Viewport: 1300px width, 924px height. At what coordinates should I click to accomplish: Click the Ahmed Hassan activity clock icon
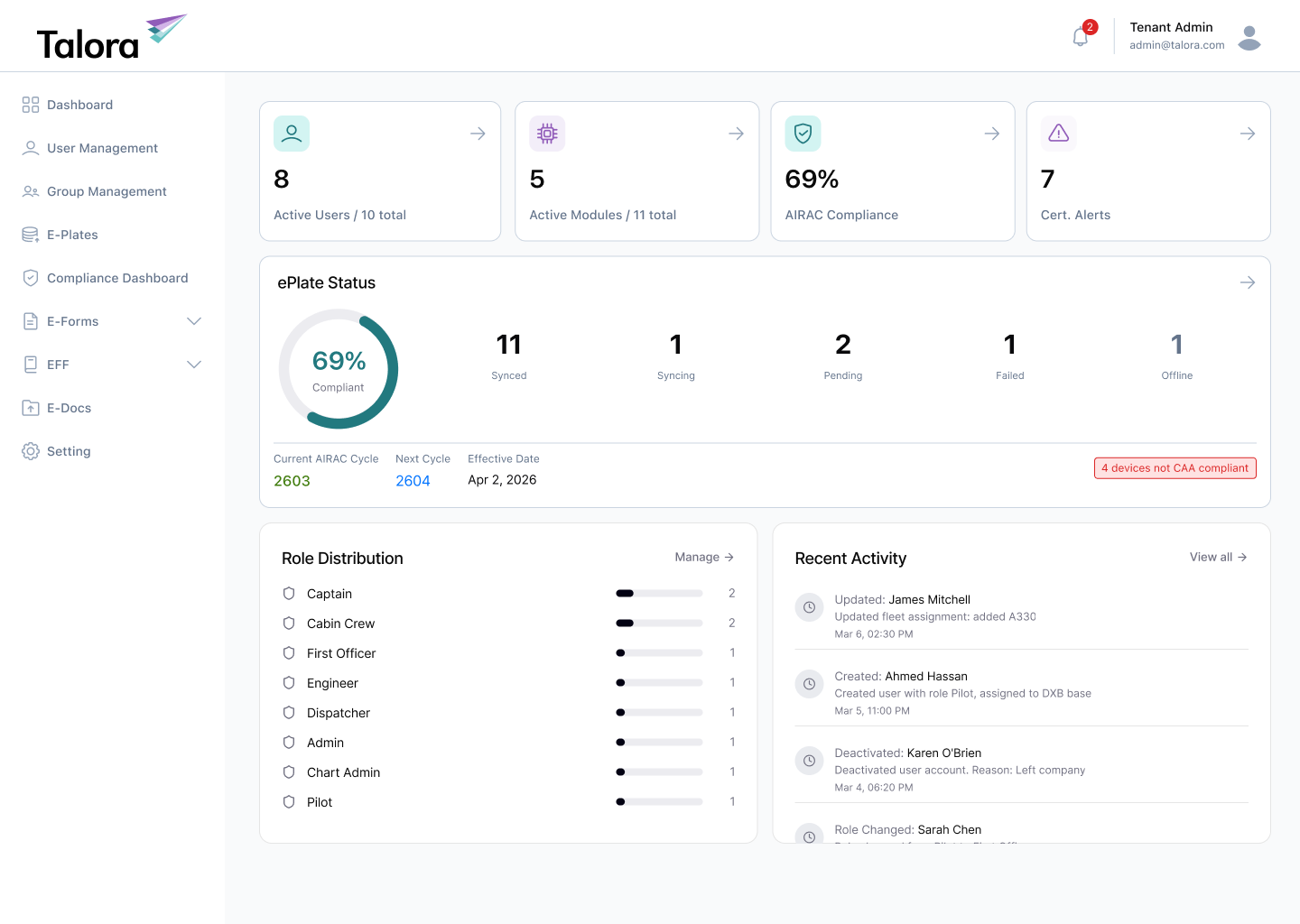(810, 684)
